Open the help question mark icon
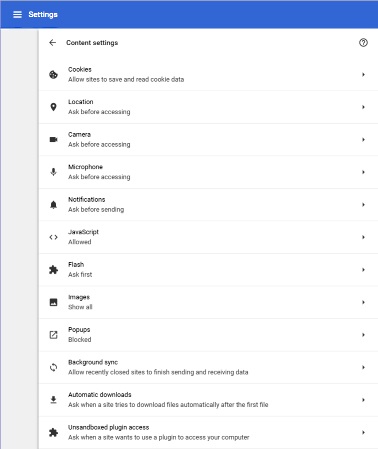The width and height of the screenshot is (378, 449). [363, 42]
